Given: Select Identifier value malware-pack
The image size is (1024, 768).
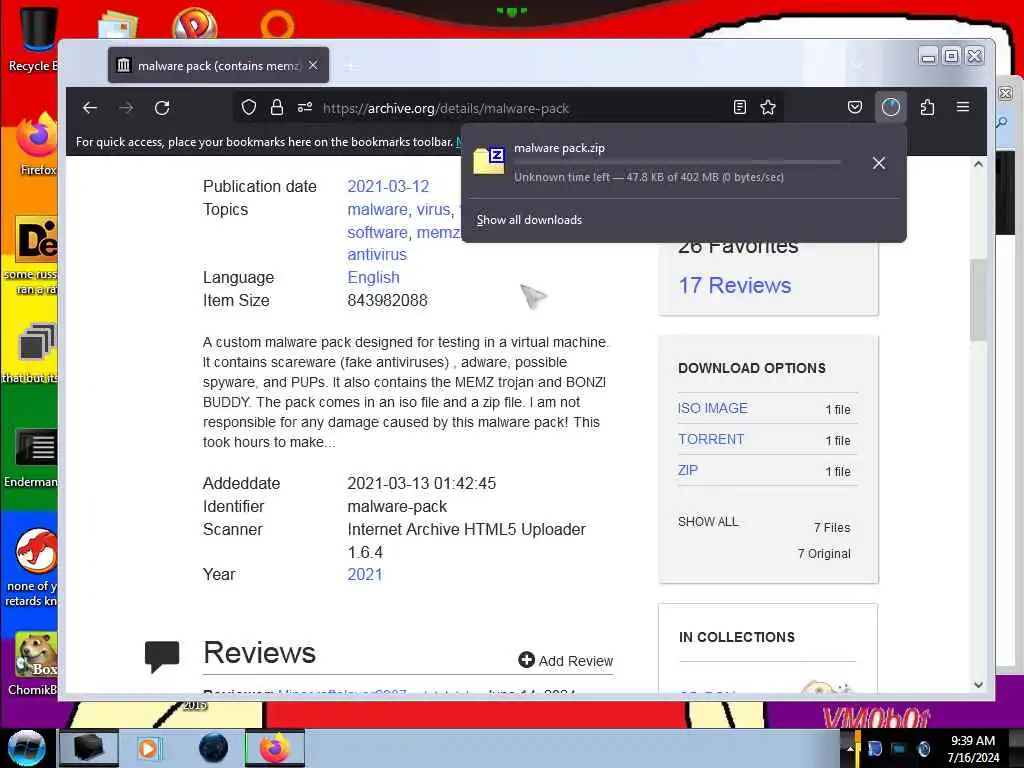Looking at the screenshot, I should 397,507.
